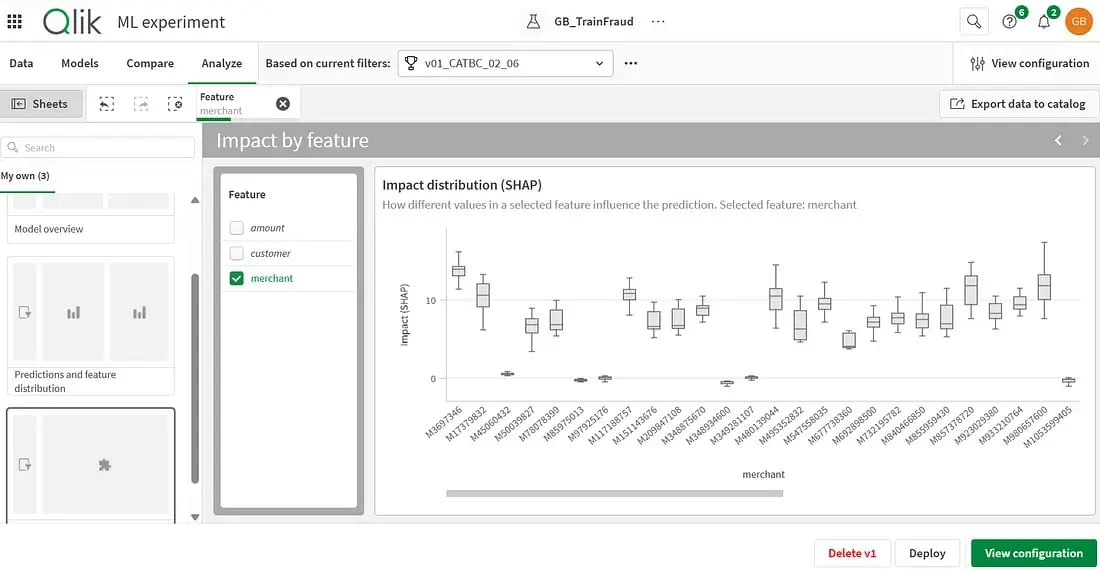Screen dimensions: 1100x570
Task: Uncheck the merchant feature checkbox
Action: pos(237,278)
